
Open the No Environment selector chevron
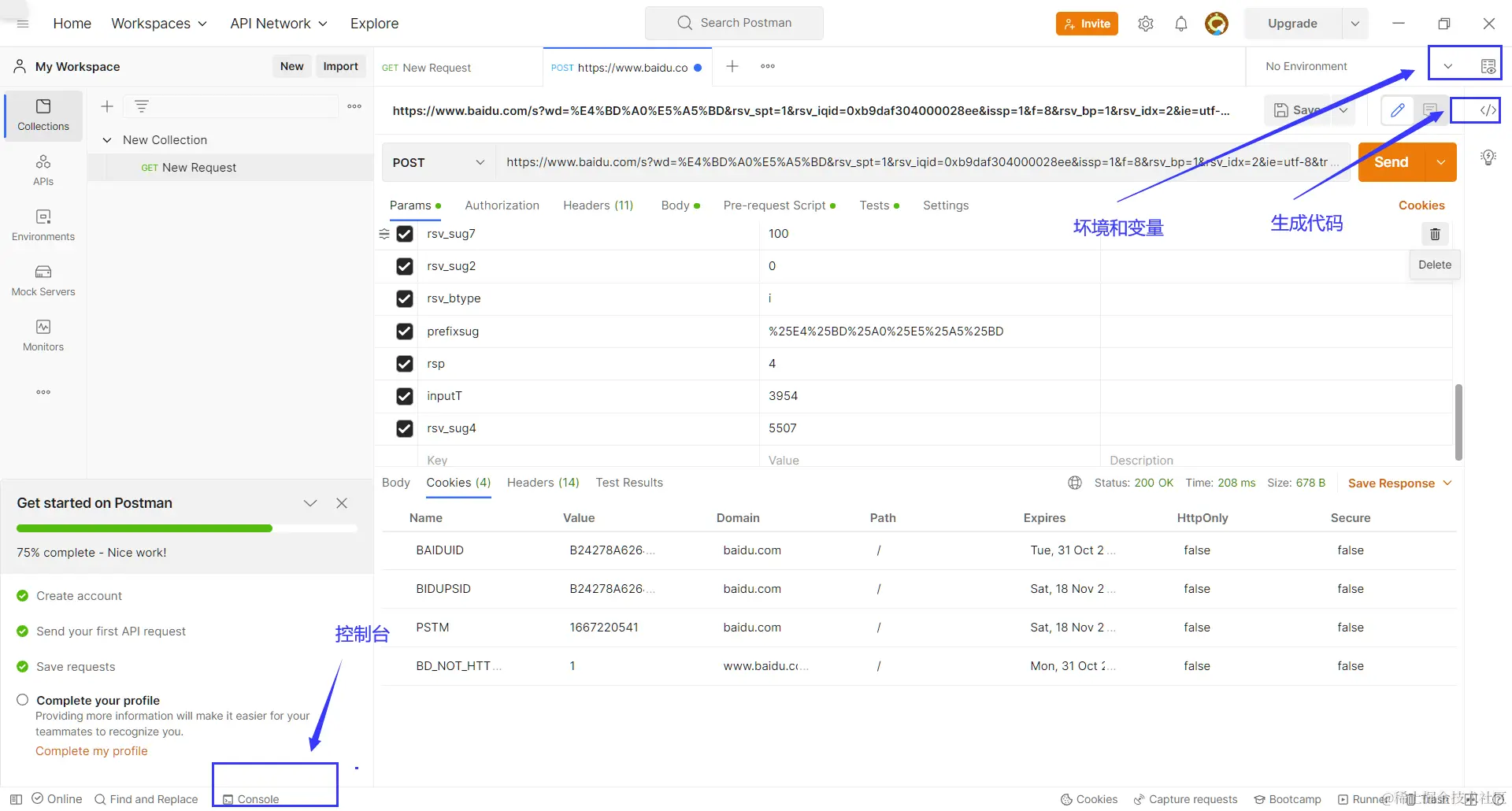tap(1447, 66)
